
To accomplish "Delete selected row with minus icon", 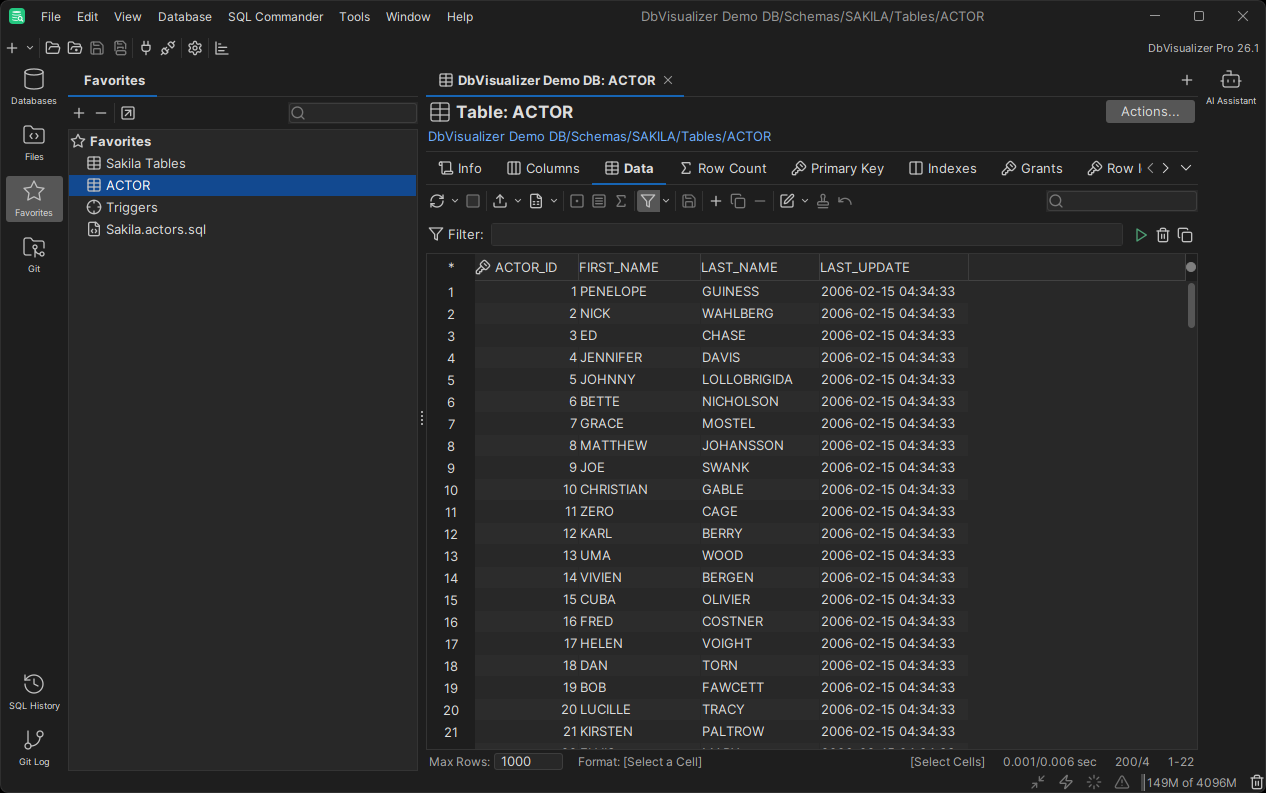I will pyautogui.click(x=760, y=201).
